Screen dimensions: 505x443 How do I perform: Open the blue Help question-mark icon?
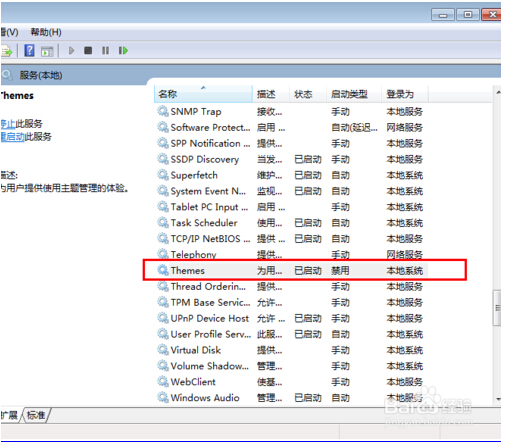point(29,51)
